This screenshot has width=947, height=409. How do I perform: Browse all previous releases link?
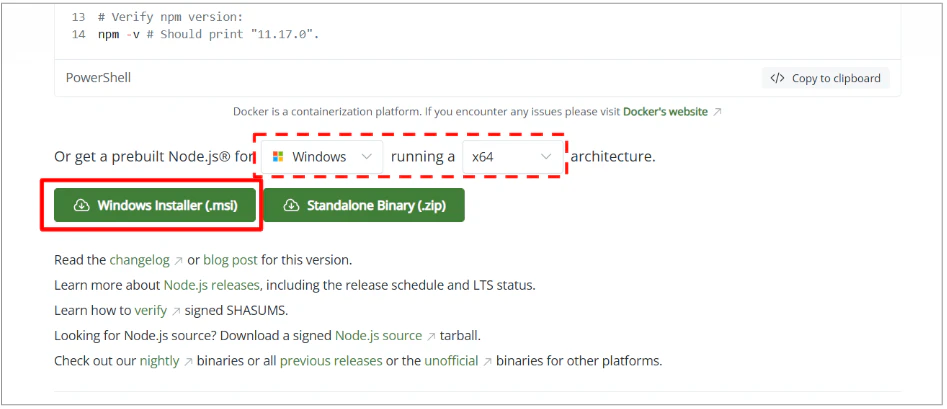331,361
